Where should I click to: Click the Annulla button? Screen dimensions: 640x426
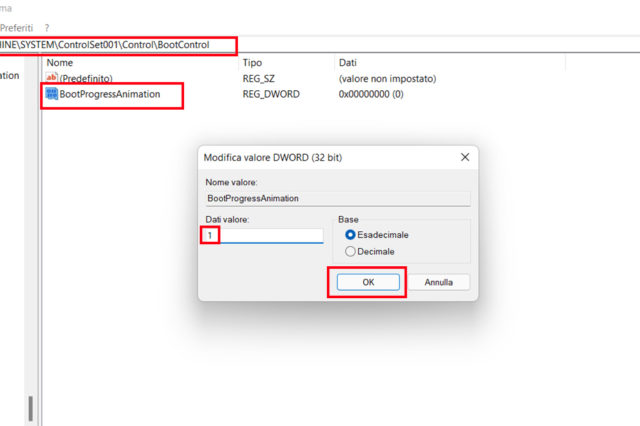click(438, 282)
